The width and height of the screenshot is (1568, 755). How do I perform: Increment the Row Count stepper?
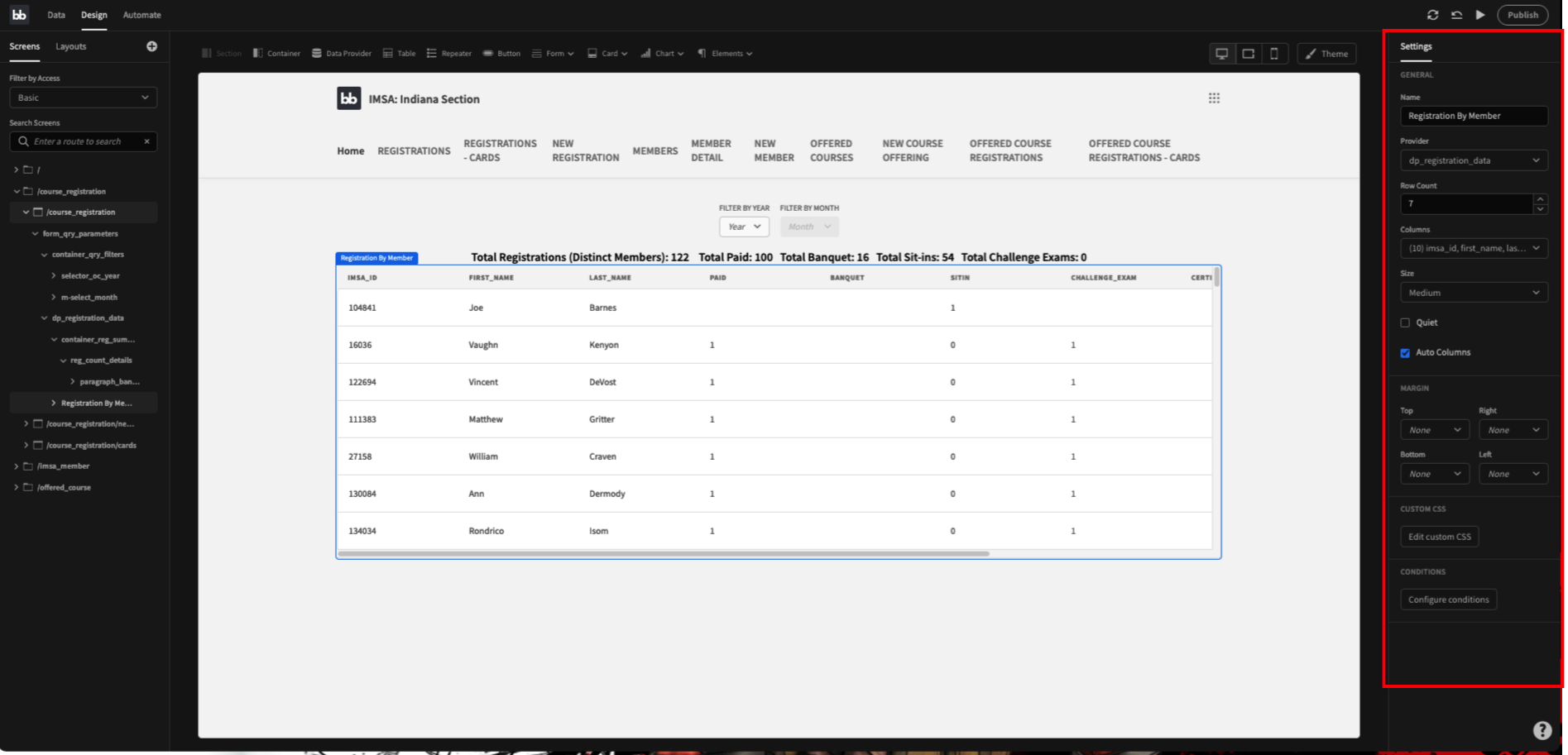coord(1541,198)
